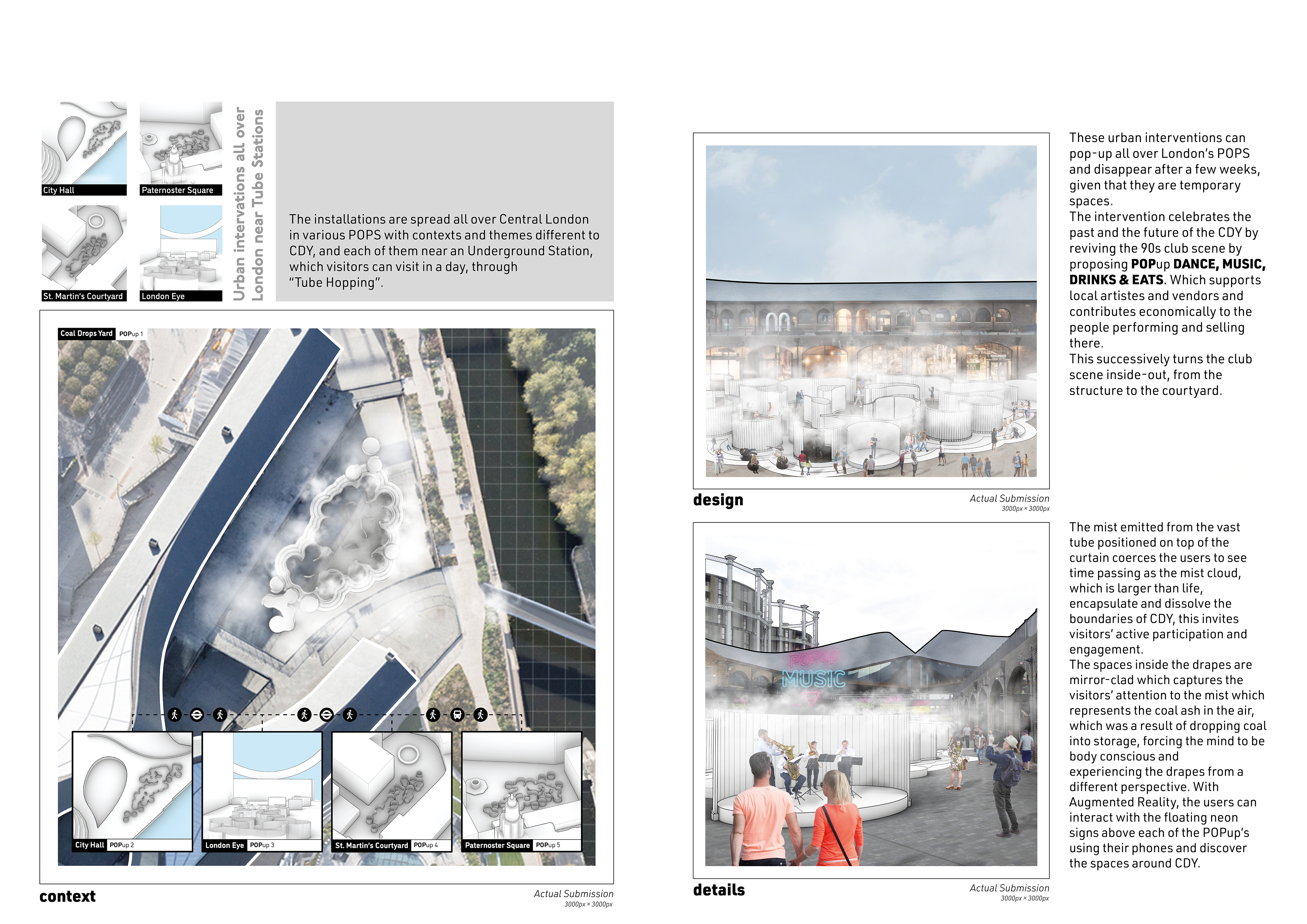
Task: Click the walking icon above the London Eye thumbnail
Action: pyautogui.click(x=220, y=714)
